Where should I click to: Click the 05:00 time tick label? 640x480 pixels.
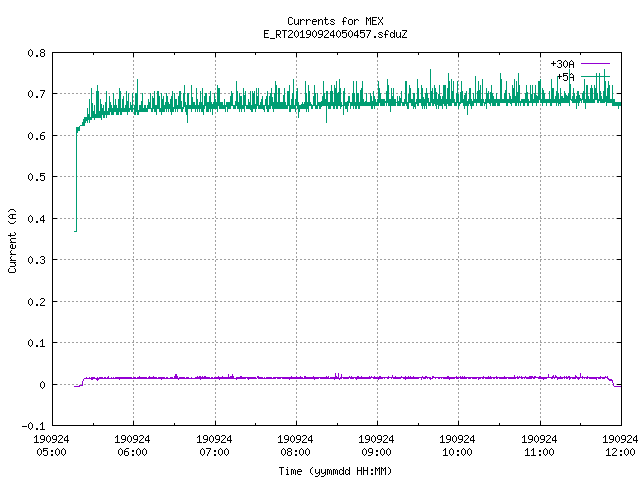[x=51, y=452]
